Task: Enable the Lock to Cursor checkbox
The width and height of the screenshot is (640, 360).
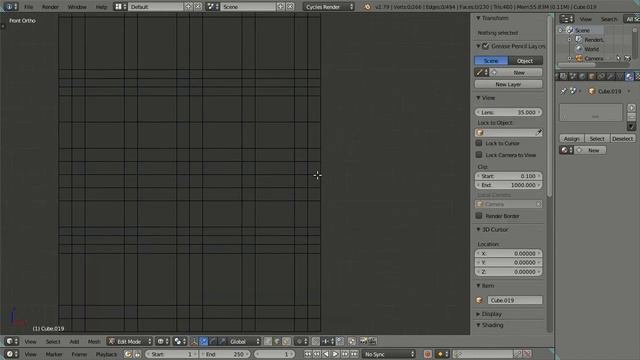Action: pyautogui.click(x=479, y=143)
